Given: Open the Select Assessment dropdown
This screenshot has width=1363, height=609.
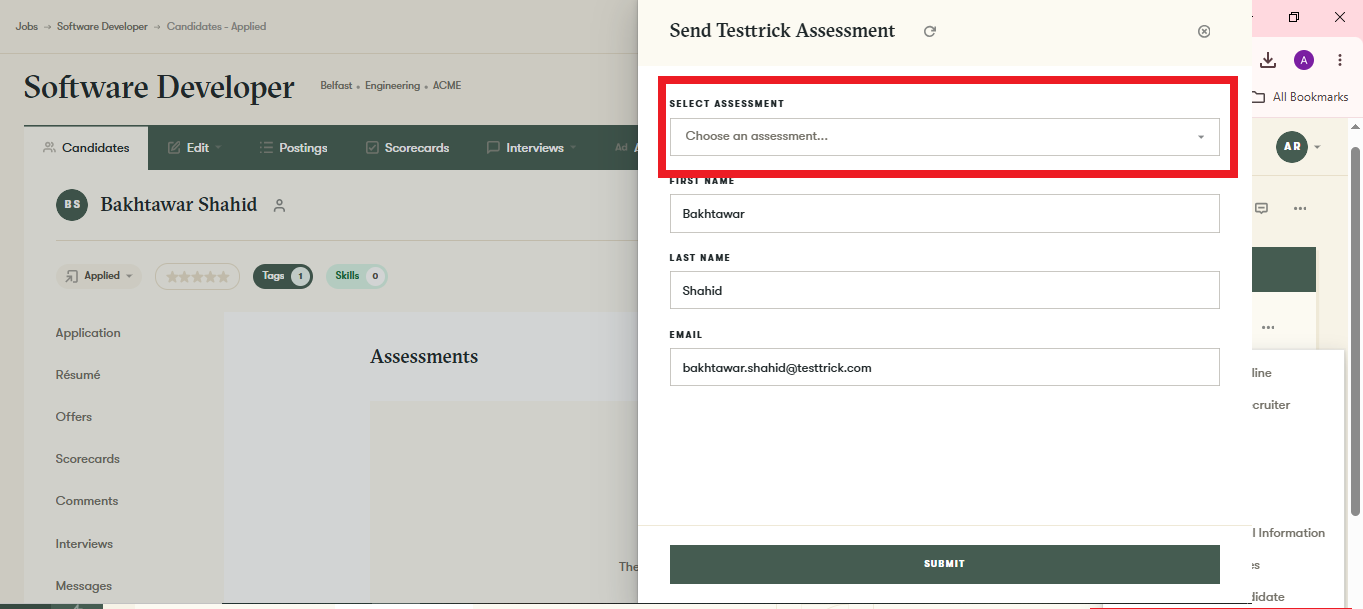Looking at the screenshot, I should 944,137.
